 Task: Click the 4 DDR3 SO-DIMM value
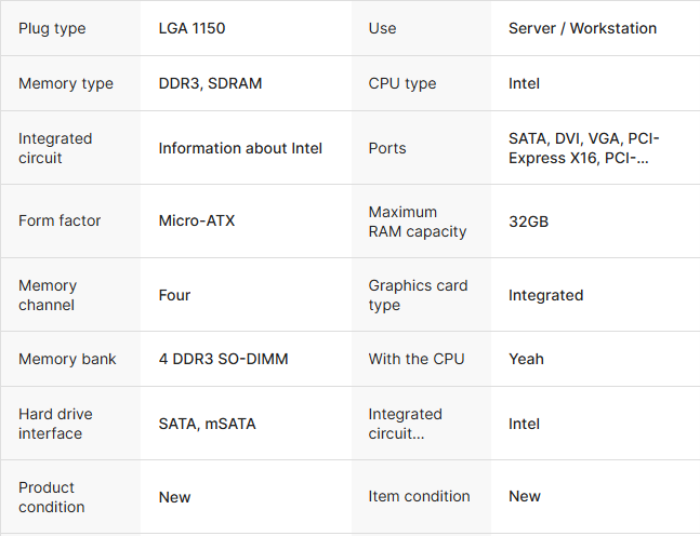click(x=223, y=359)
